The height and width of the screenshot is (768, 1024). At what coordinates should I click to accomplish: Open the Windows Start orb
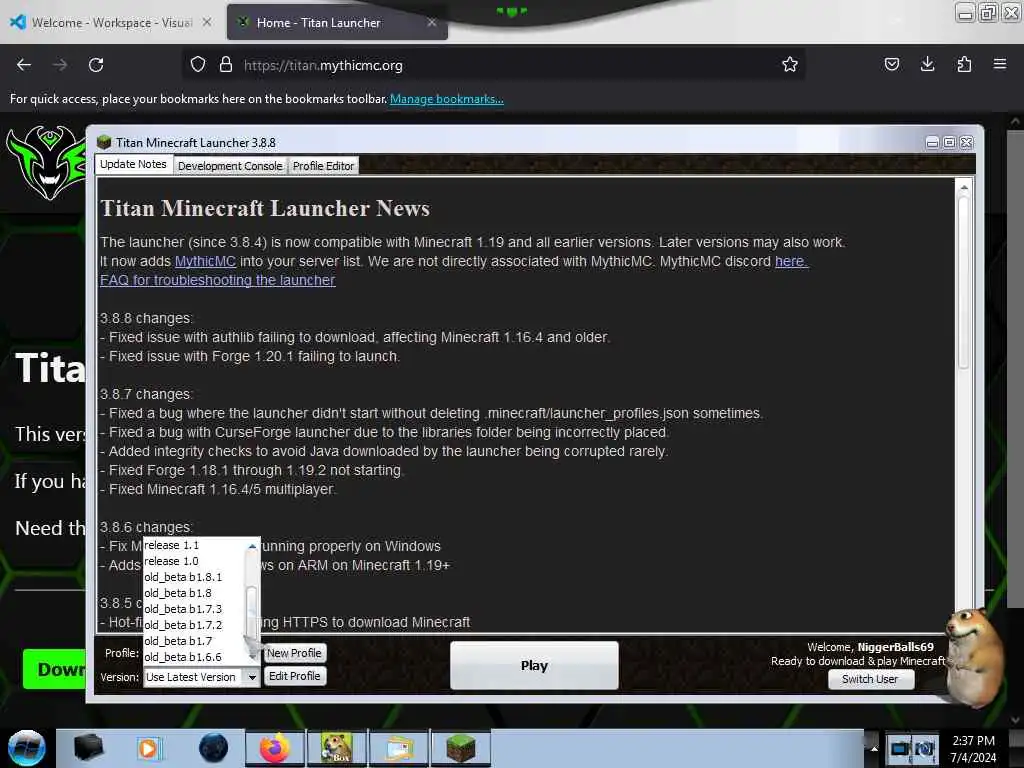pos(26,748)
